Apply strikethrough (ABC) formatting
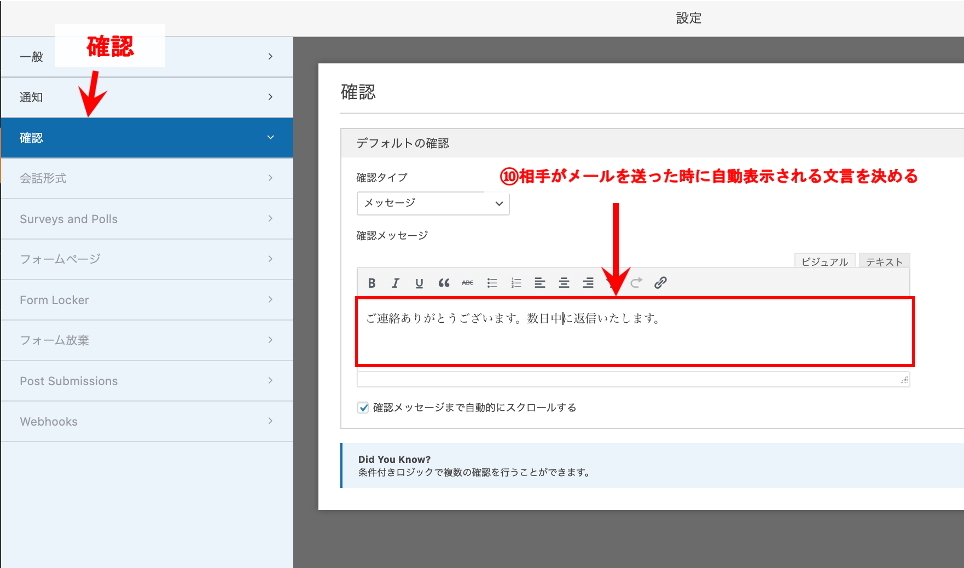Image resolution: width=964 pixels, height=568 pixels. pos(467,283)
